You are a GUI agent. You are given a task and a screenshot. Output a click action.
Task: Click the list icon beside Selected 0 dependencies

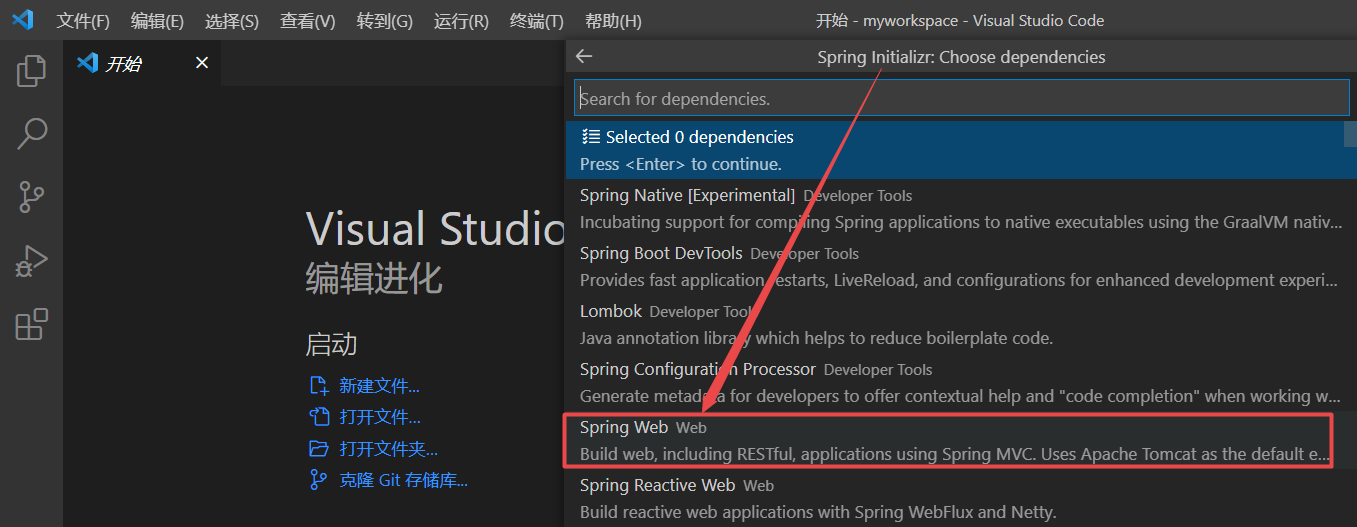click(591, 137)
